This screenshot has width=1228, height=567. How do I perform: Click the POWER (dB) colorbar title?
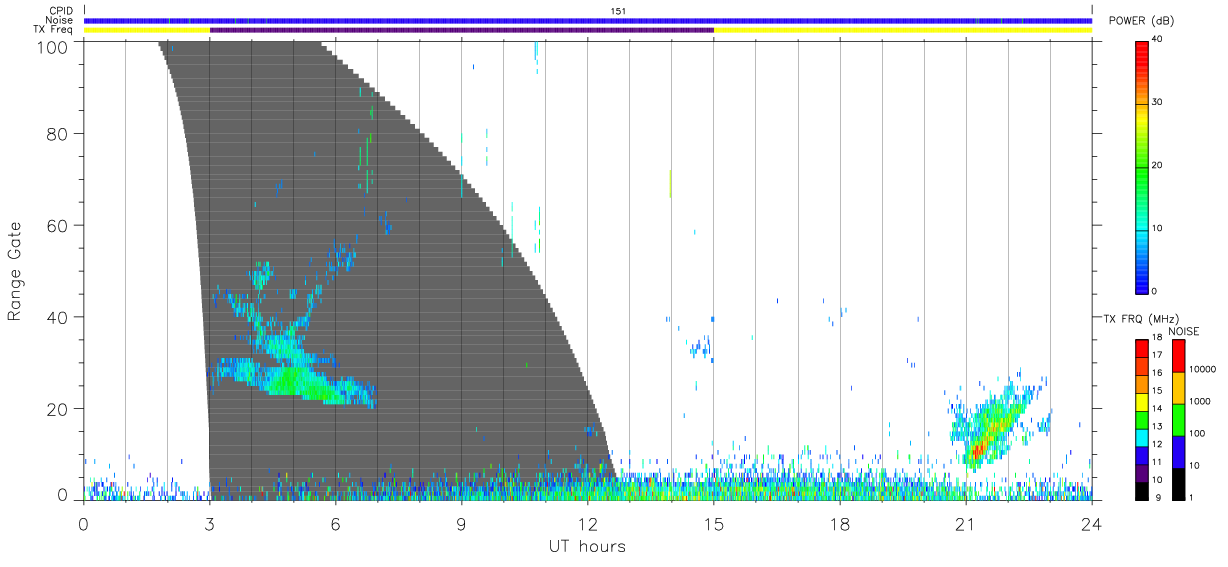click(x=1142, y=21)
